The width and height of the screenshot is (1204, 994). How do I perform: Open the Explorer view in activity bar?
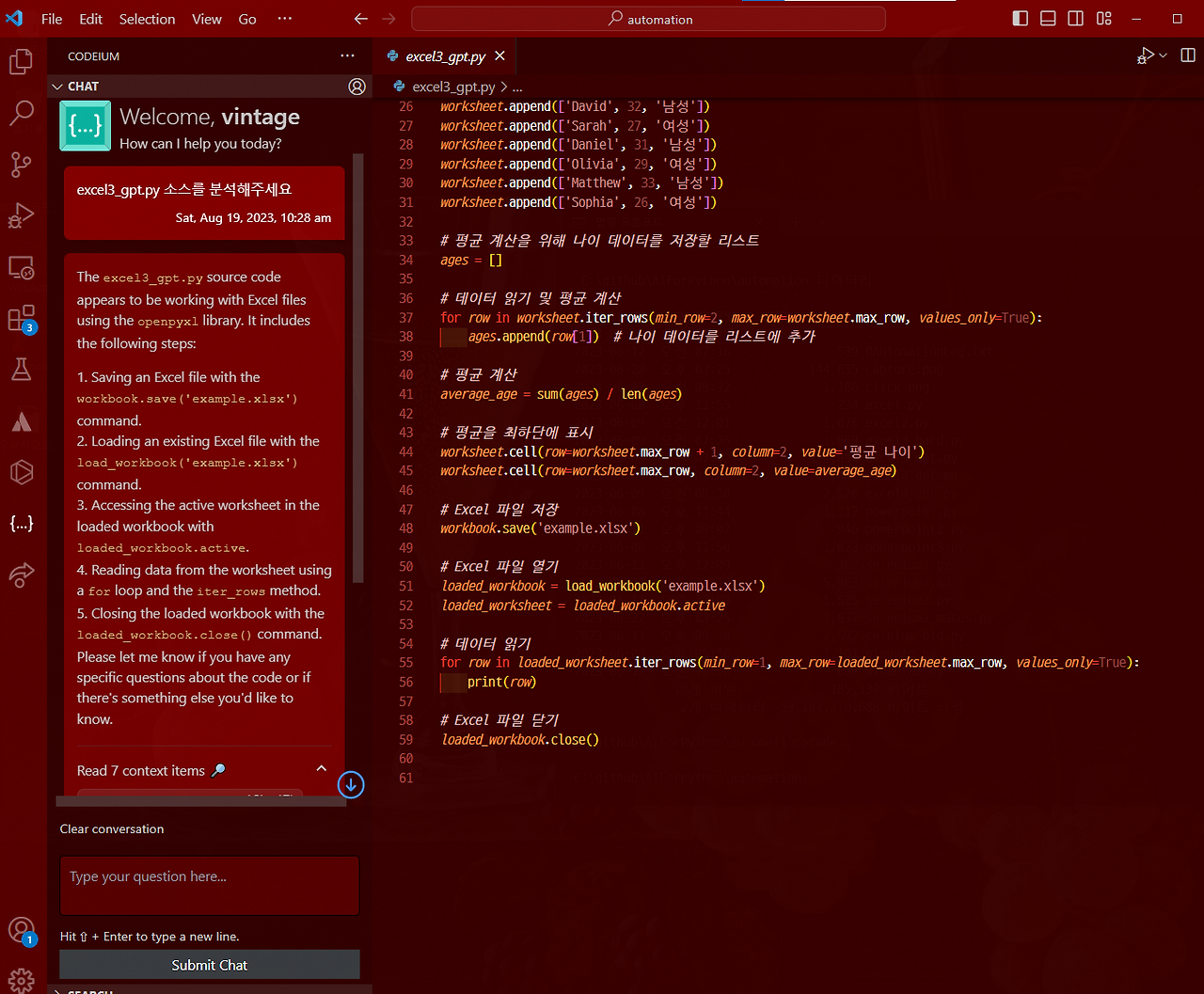21,62
